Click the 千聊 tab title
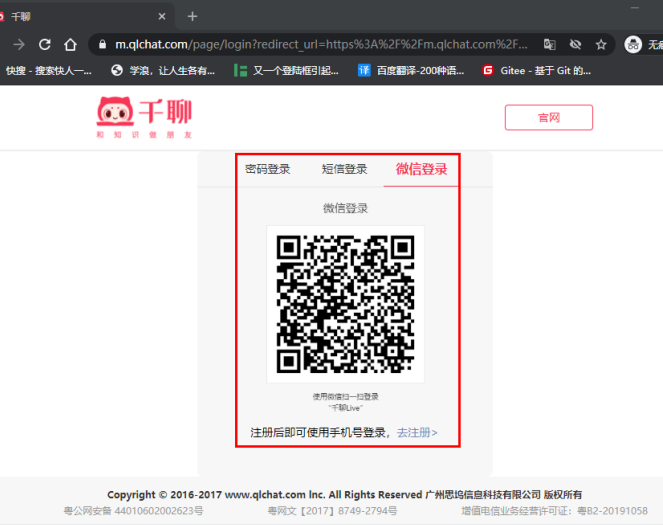Image resolution: width=663 pixels, height=525 pixels. click(x=21, y=16)
